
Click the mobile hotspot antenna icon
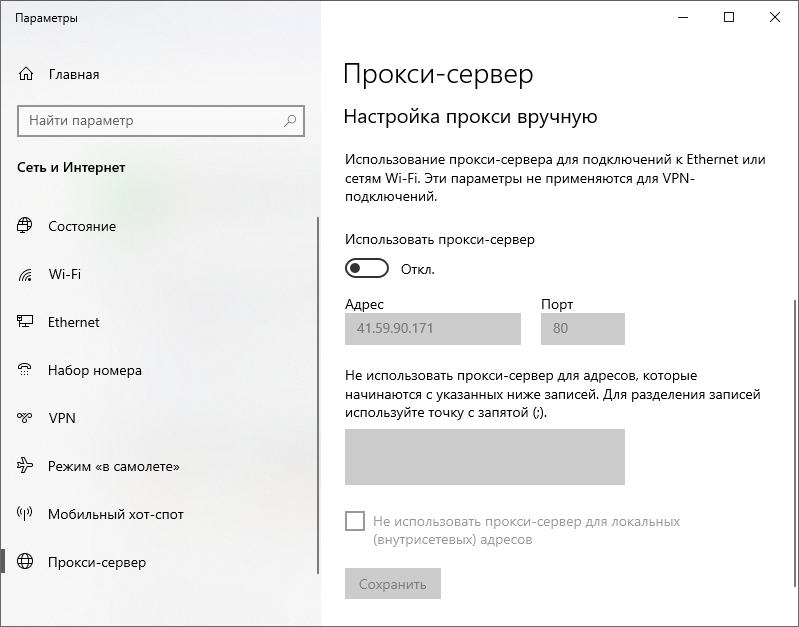24,513
